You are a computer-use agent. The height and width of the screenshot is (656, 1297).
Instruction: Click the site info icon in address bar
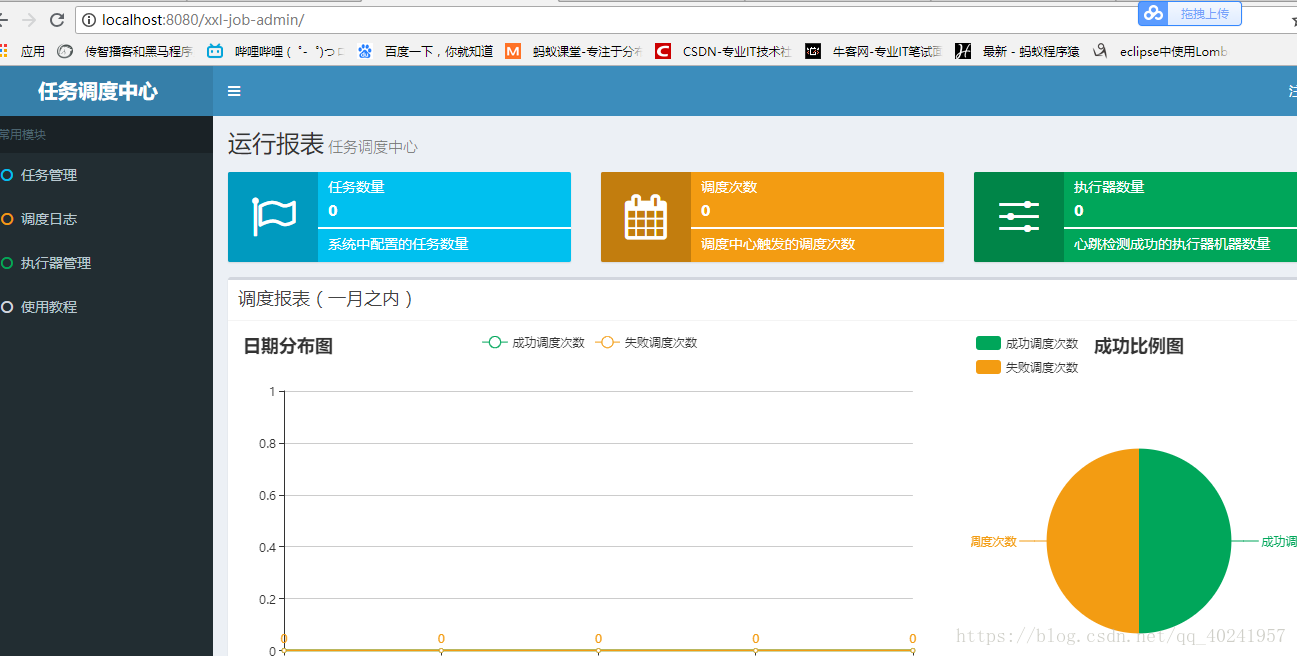point(89,20)
